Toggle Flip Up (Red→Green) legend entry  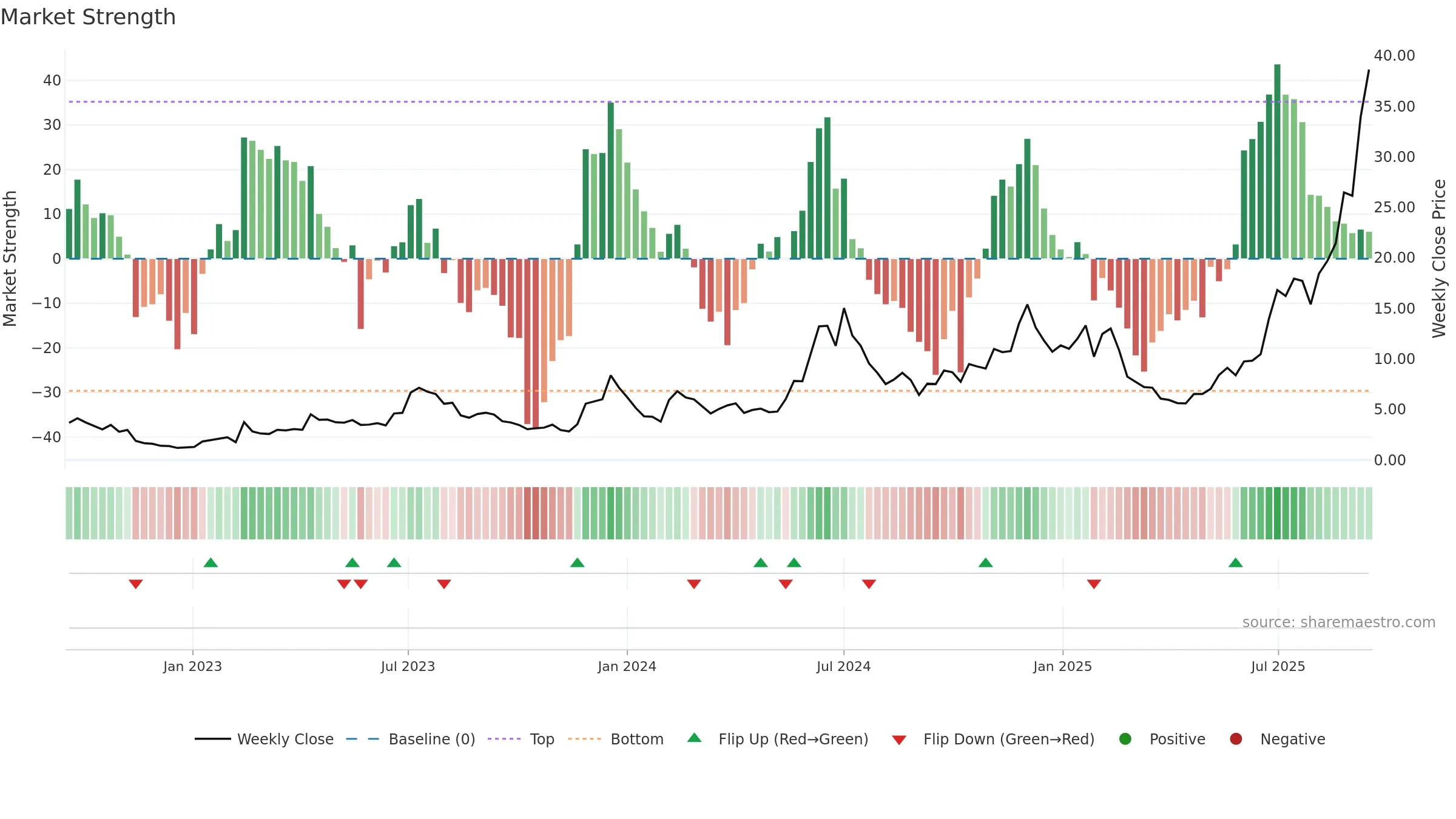(x=778, y=739)
